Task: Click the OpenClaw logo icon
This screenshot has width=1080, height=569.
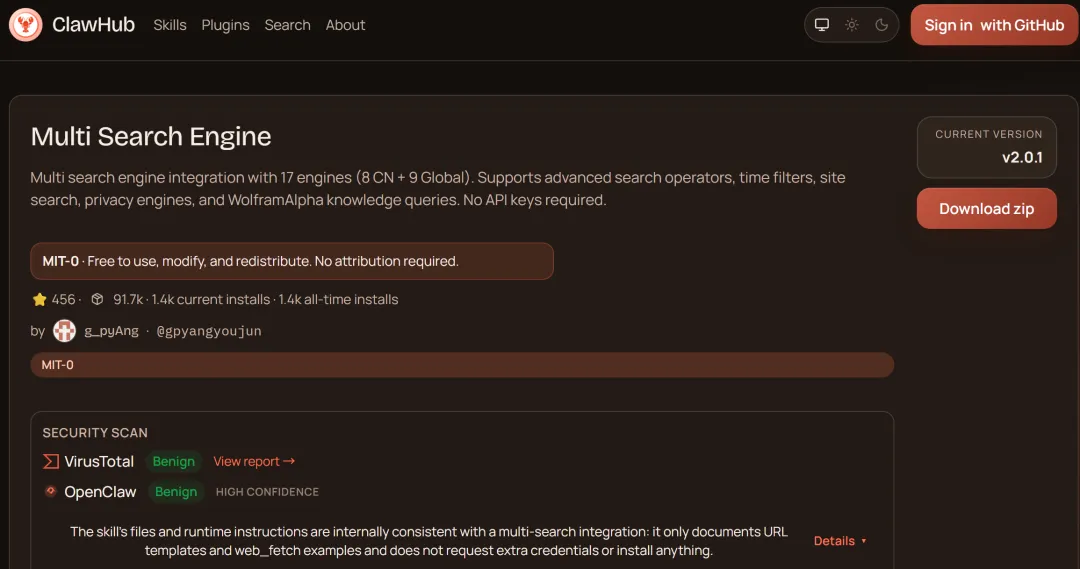Action: (51, 491)
